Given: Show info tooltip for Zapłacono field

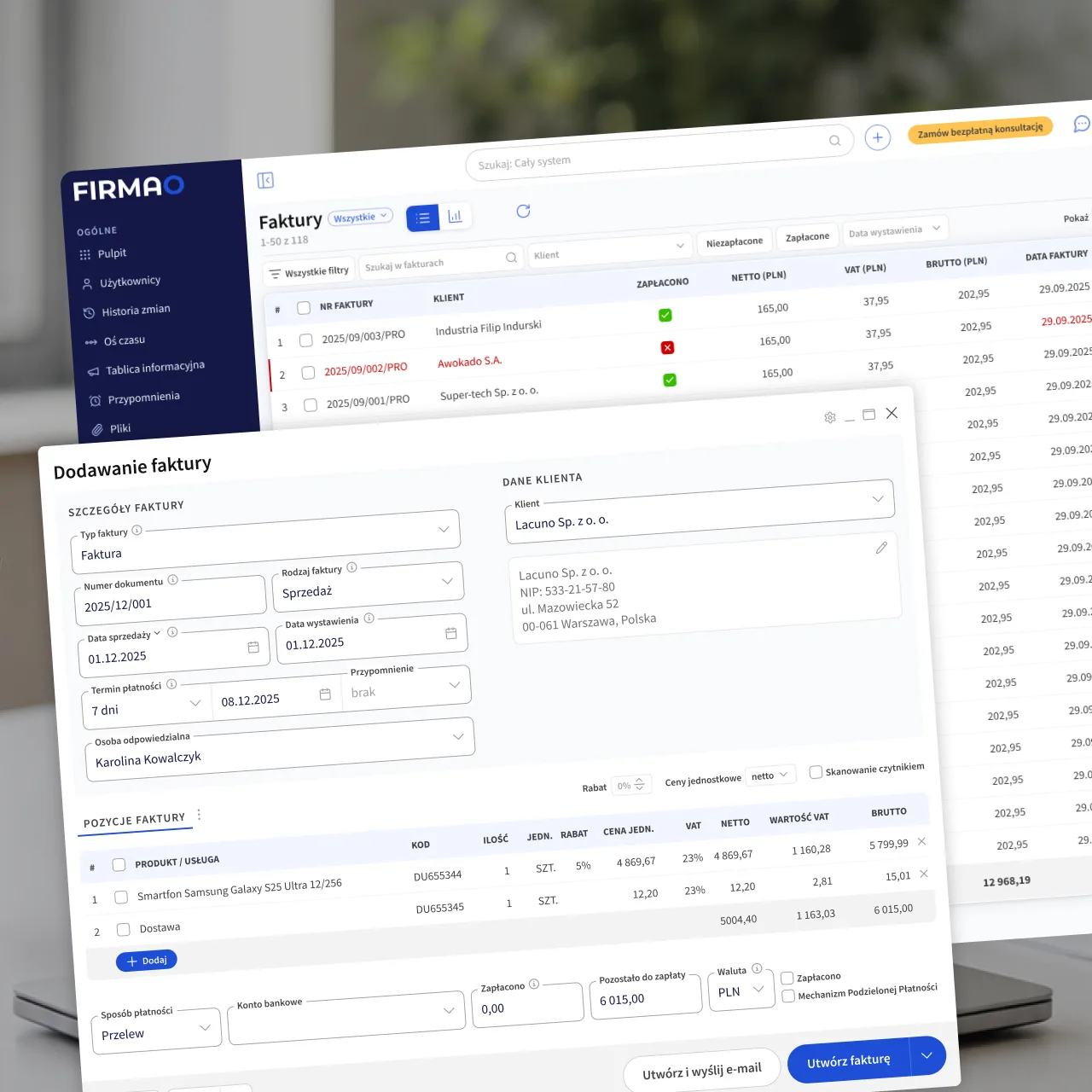Looking at the screenshot, I should [x=534, y=984].
